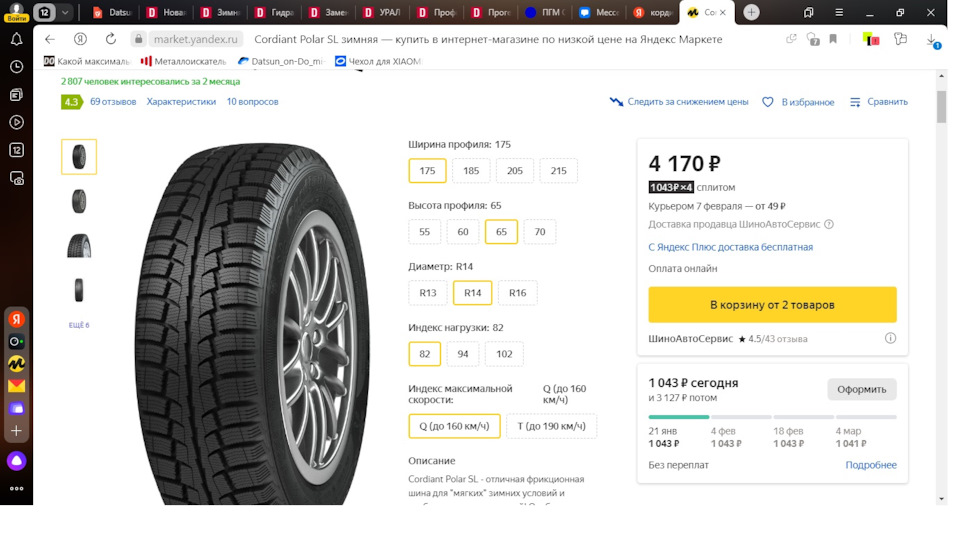This screenshot has height=533, width=960.
Task: Open the Характеристики section link
Action: (181, 102)
